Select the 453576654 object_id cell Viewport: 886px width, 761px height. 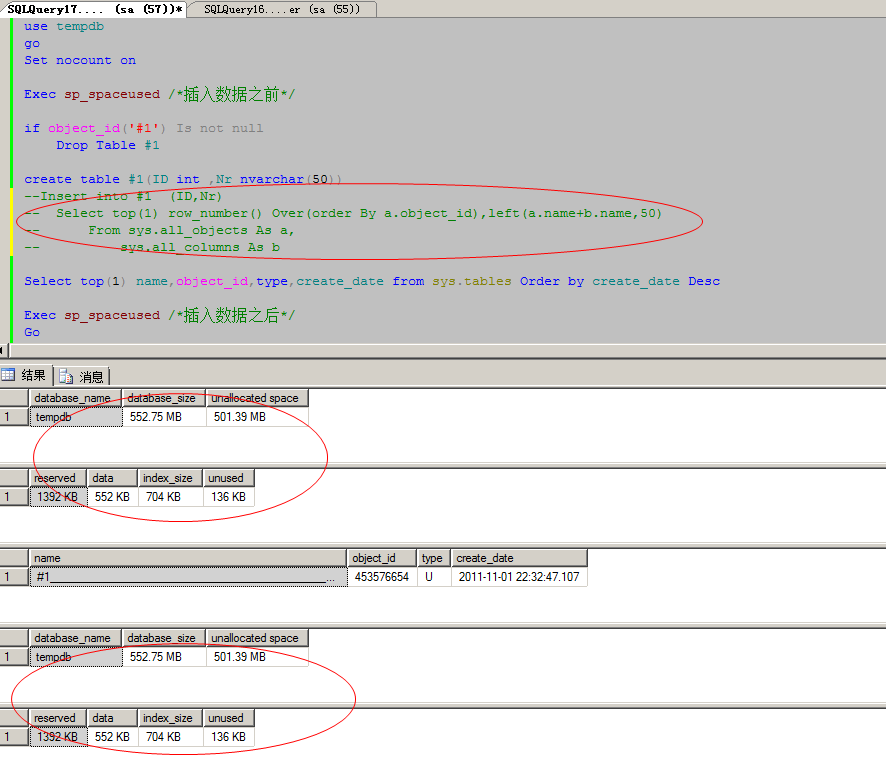[382, 577]
